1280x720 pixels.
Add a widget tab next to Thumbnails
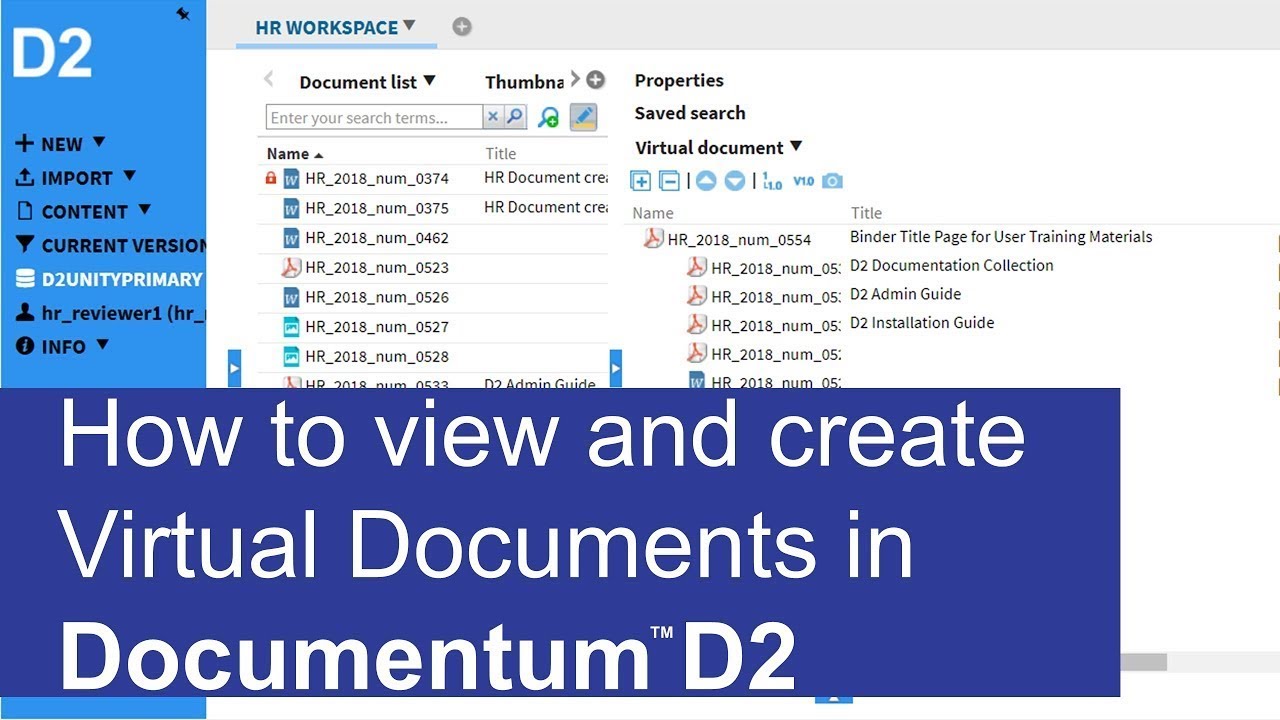[595, 80]
